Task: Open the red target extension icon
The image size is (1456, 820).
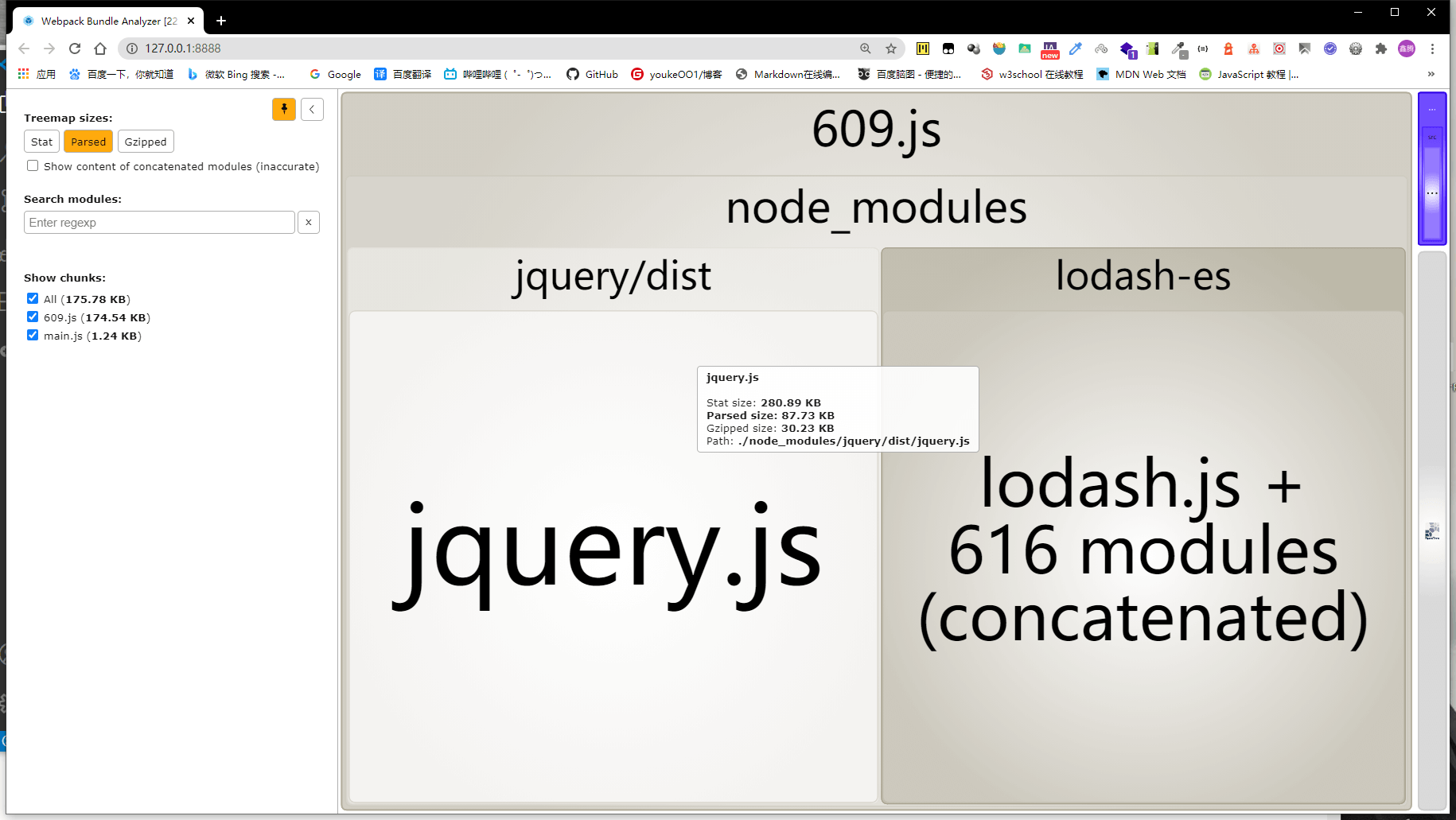Action: pyautogui.click(x=1279, y=49)
